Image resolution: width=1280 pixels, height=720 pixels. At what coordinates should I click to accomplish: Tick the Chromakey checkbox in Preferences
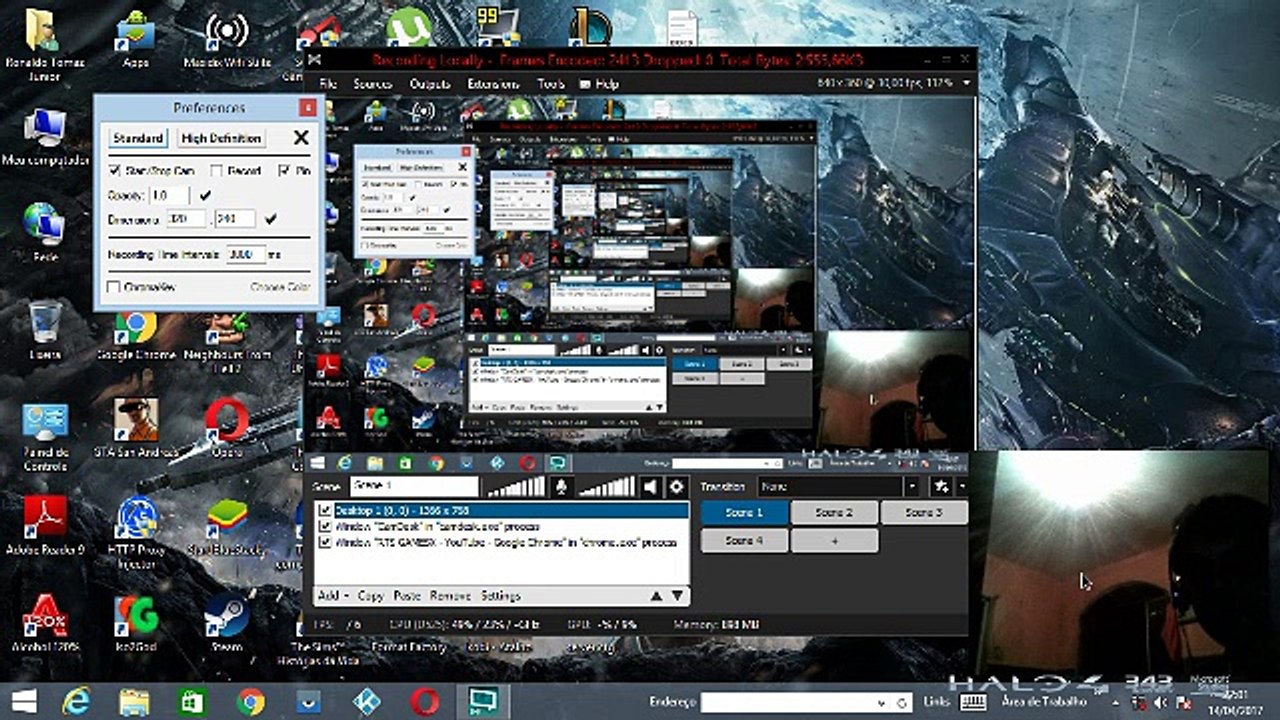tap(114, 288)
